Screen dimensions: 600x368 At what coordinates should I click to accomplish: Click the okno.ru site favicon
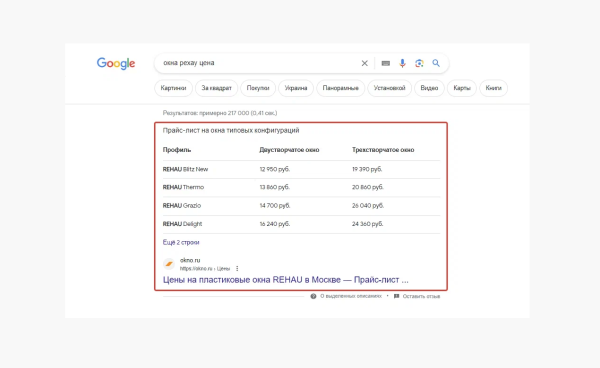tap(169, 264)
